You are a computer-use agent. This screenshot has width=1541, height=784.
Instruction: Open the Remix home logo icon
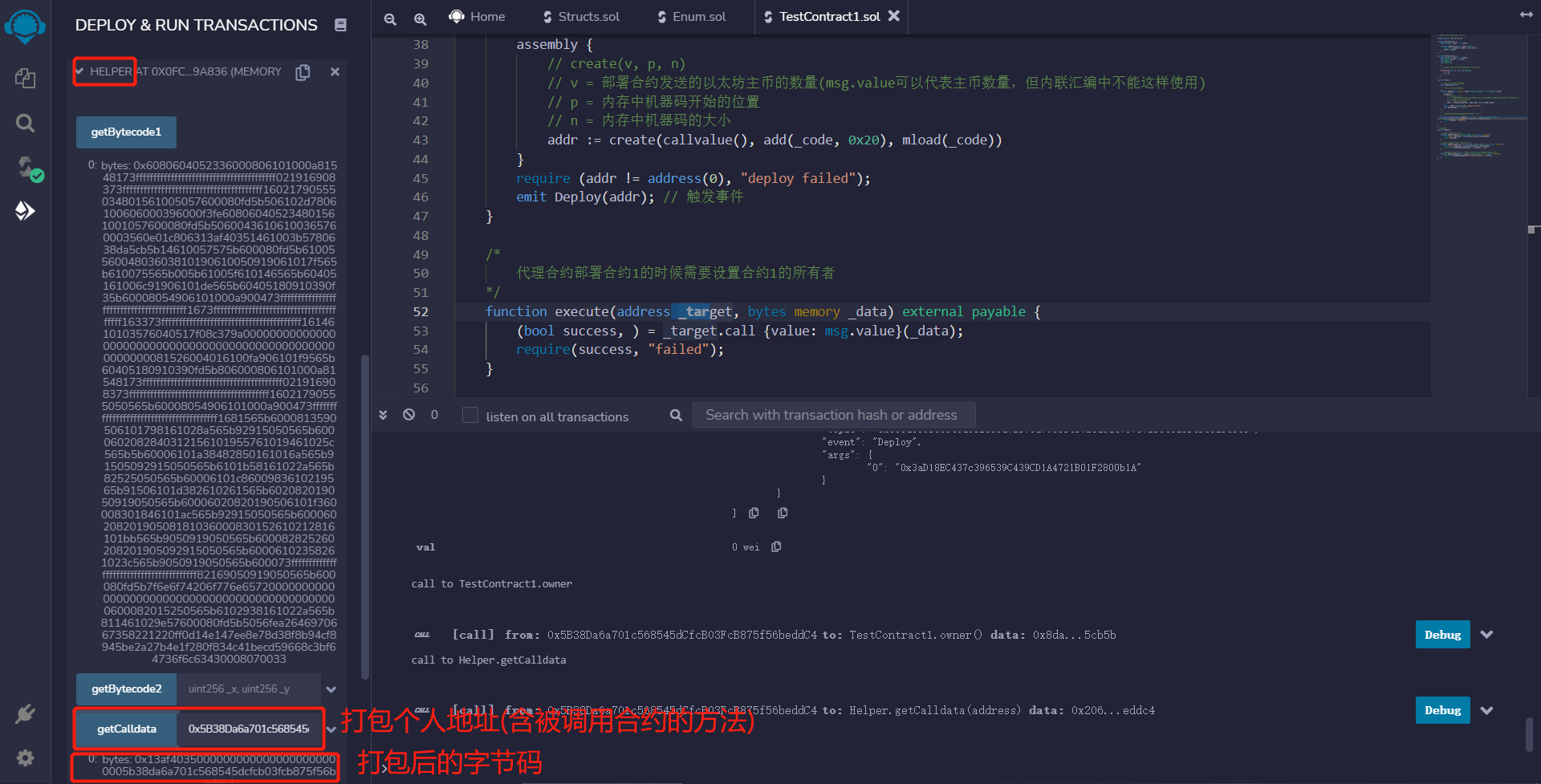point(25,26)
